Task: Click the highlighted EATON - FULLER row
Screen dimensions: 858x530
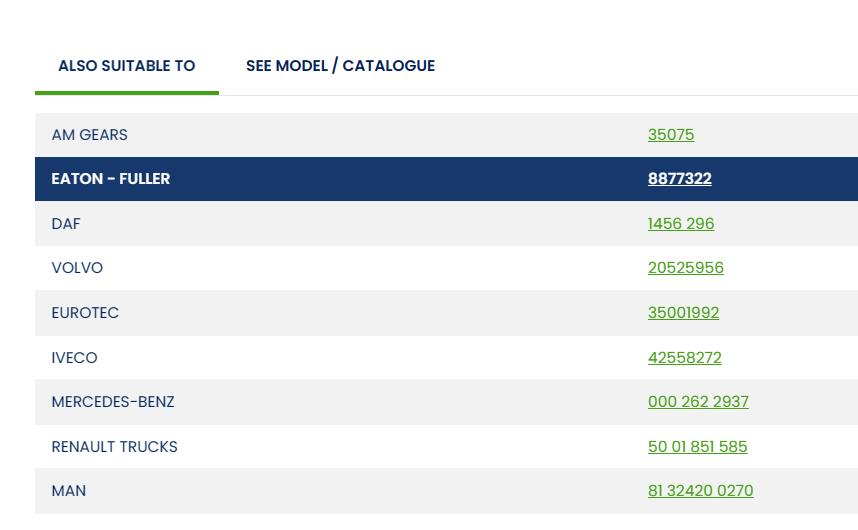Action: click(111, 179)
